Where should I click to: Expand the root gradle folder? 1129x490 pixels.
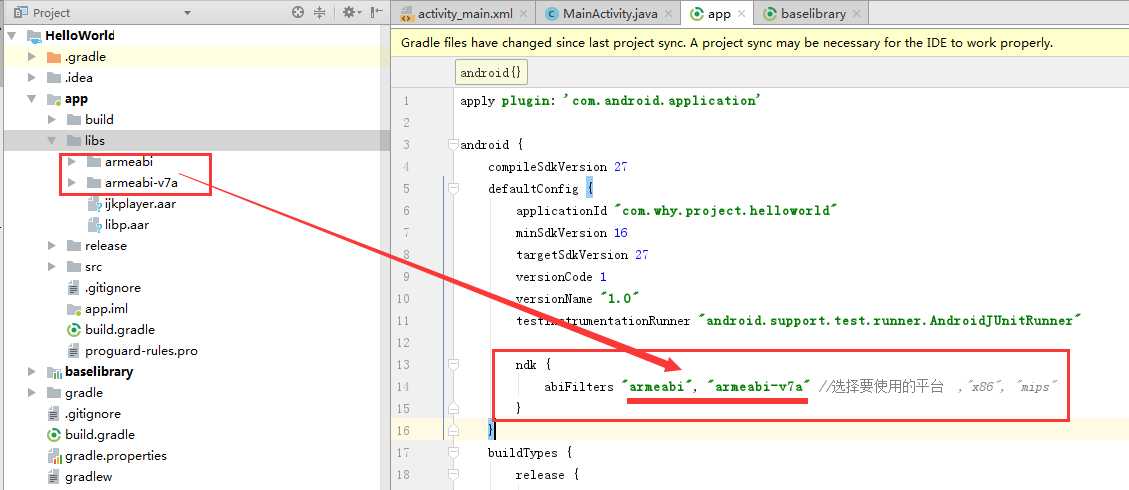[x=32, y=393]
